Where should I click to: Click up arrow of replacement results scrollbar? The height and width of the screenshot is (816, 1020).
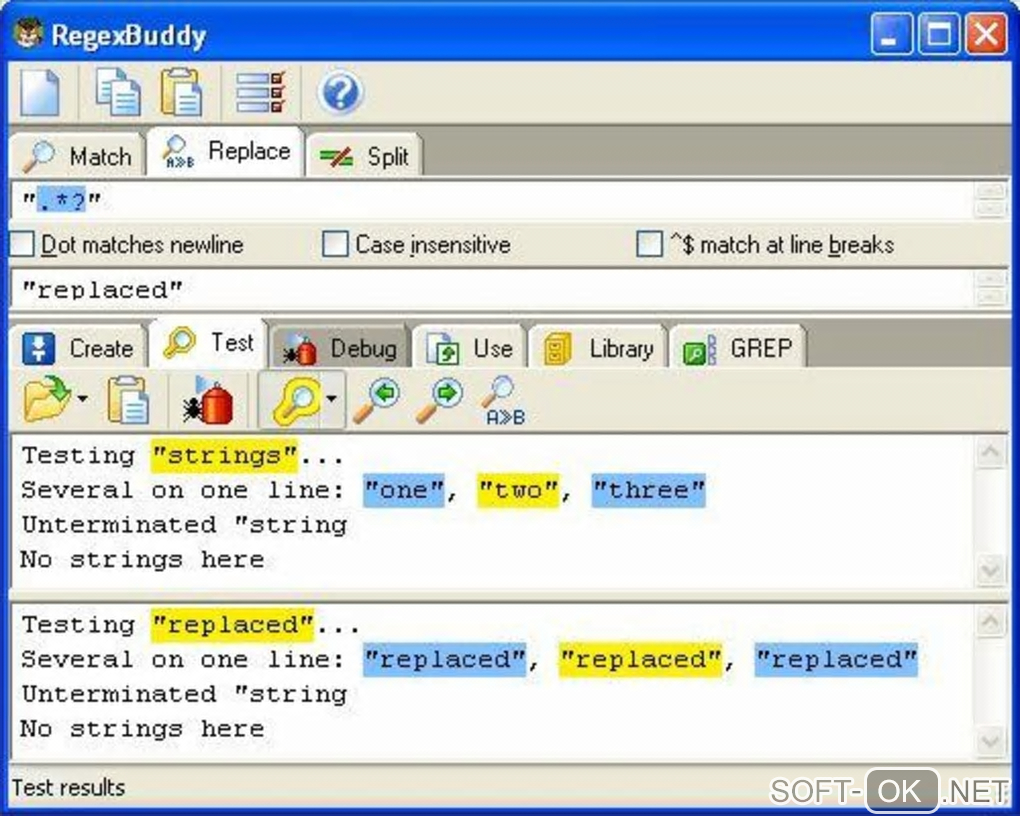991,622
